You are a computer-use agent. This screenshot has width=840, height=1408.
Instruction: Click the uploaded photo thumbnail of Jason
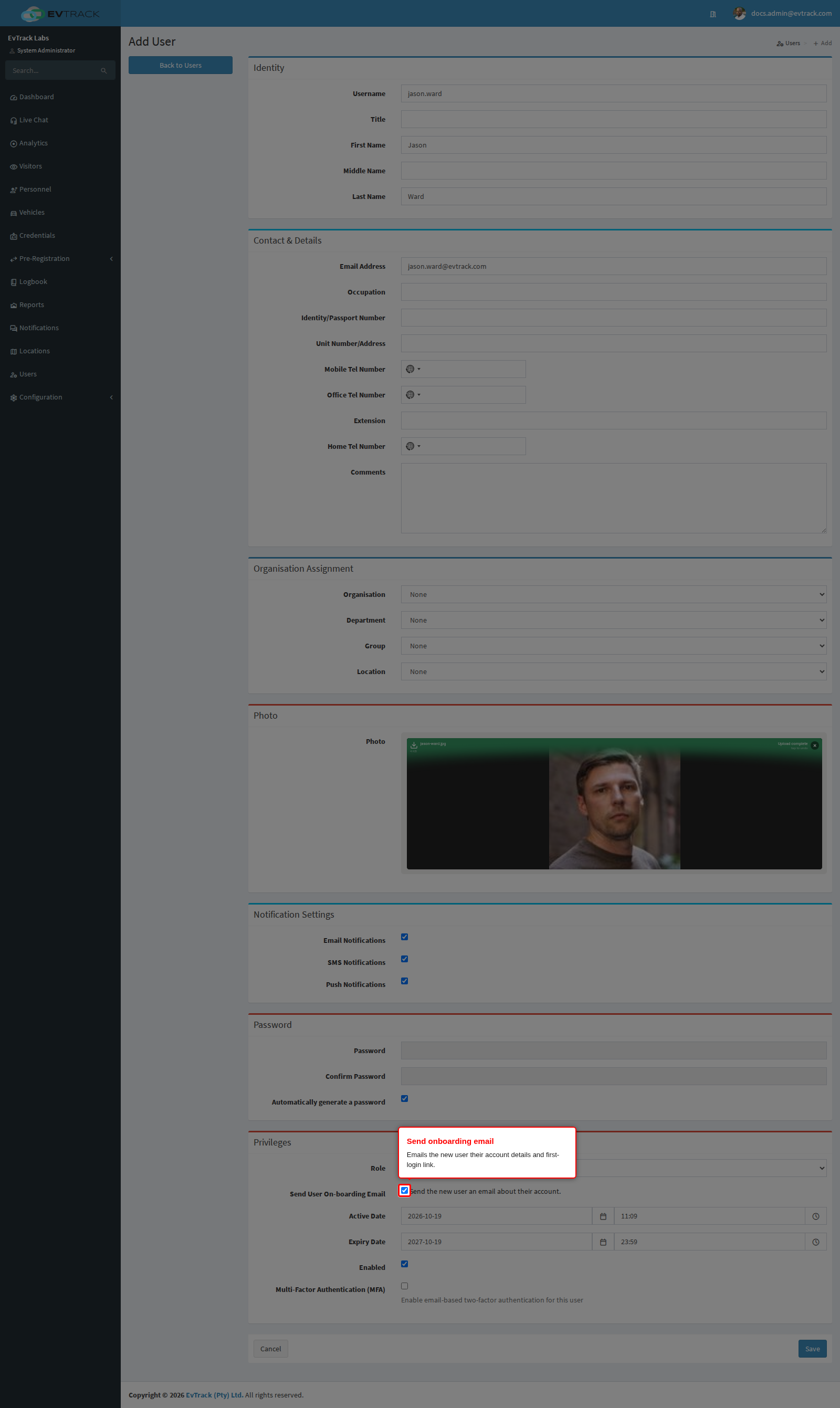614,804
